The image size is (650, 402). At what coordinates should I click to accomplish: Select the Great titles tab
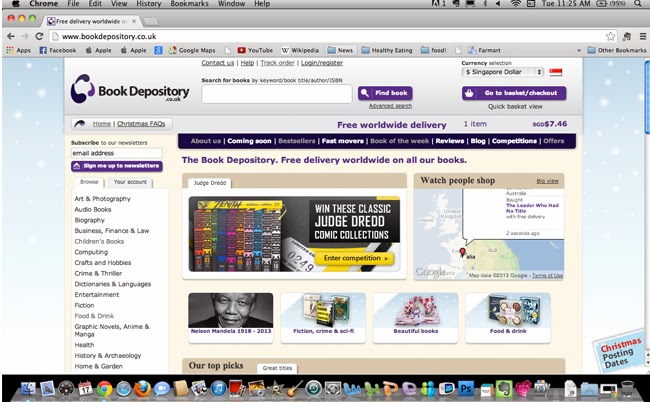pyautogui.click(x=277, y=368)
